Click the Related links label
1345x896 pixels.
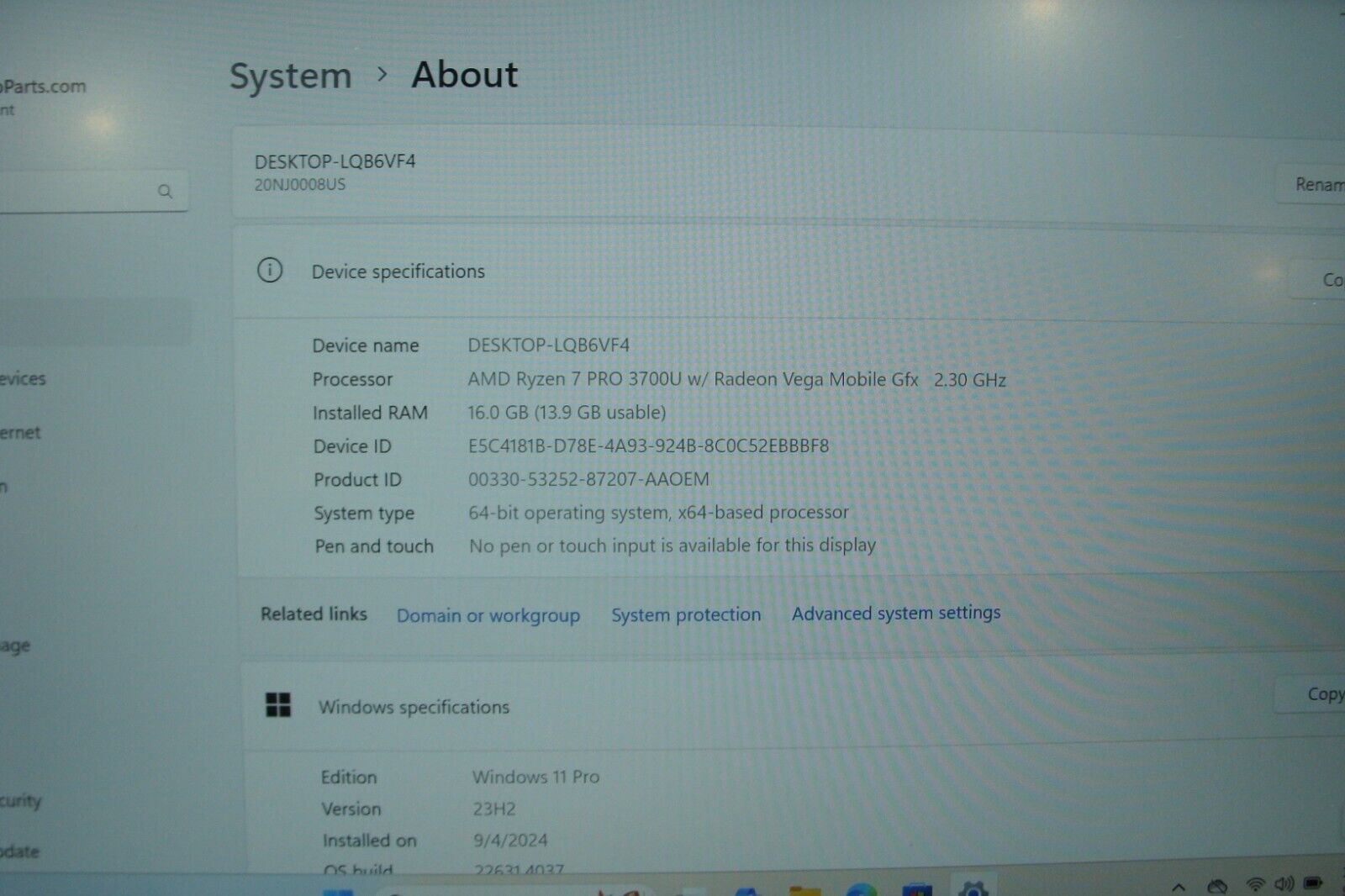pyautogui.click(x=314, y=614)
